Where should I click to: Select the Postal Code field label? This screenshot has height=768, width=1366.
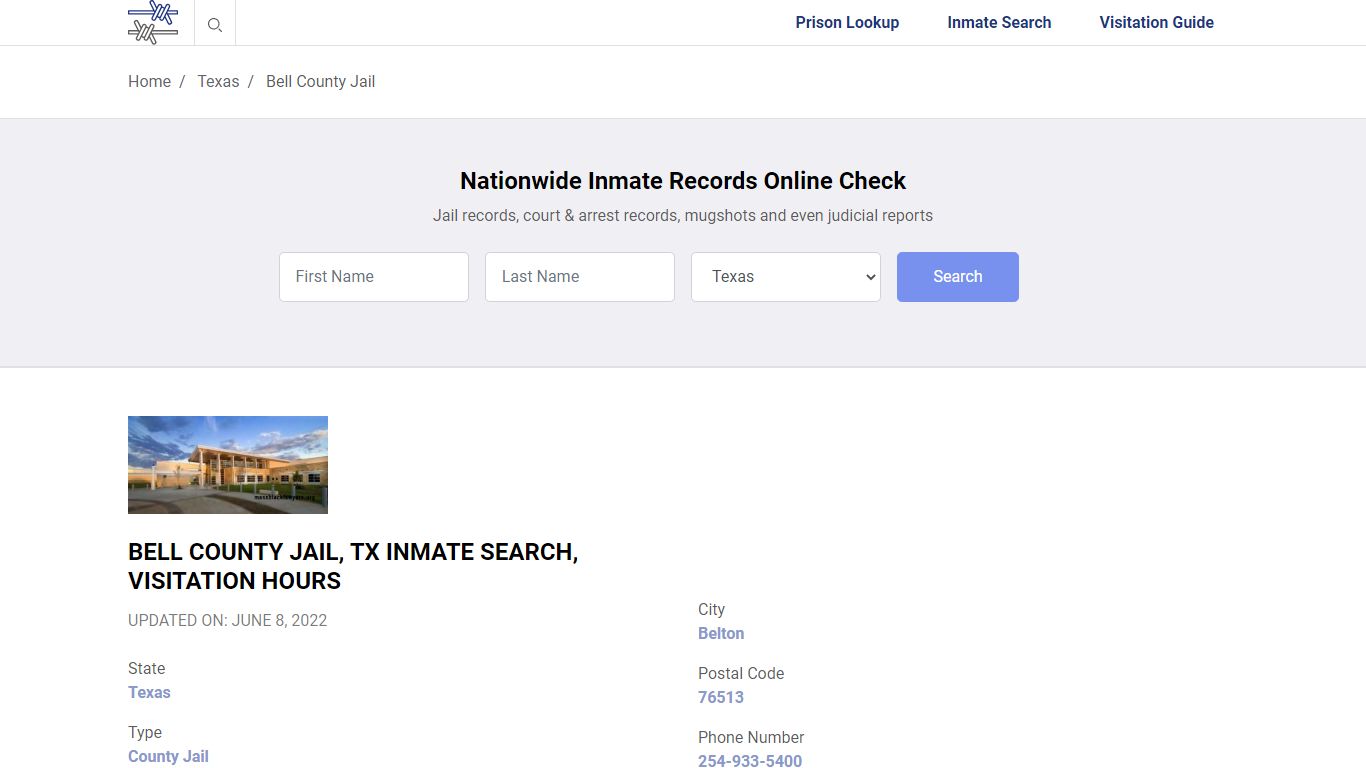point(741,673)
